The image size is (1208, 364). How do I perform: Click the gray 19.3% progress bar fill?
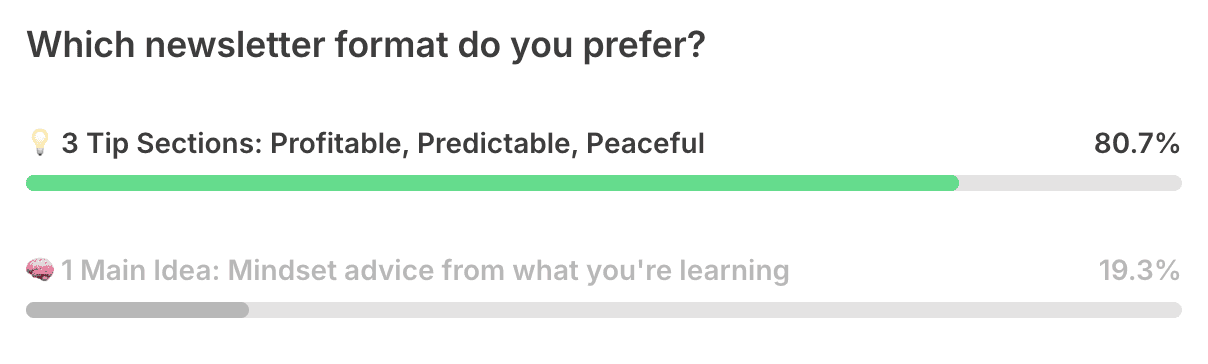137,310
